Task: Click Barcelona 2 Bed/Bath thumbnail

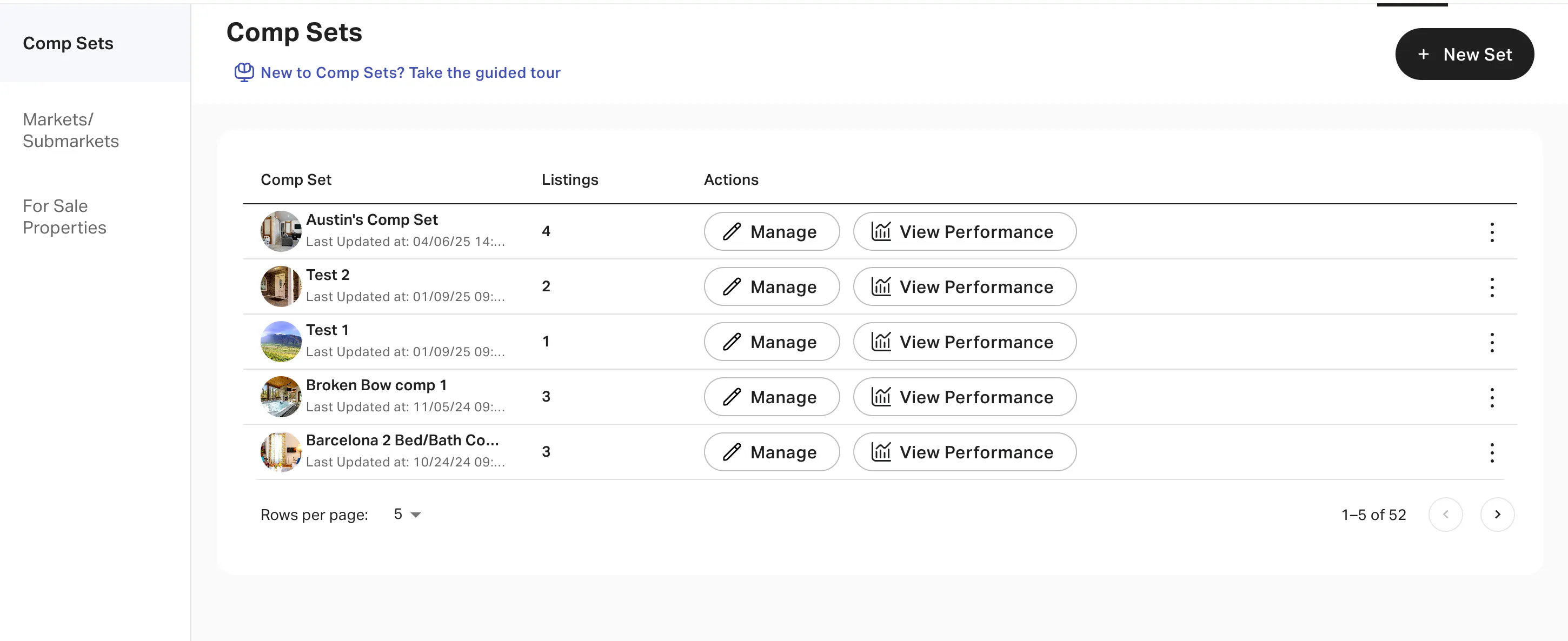Action: pos(281,452)
